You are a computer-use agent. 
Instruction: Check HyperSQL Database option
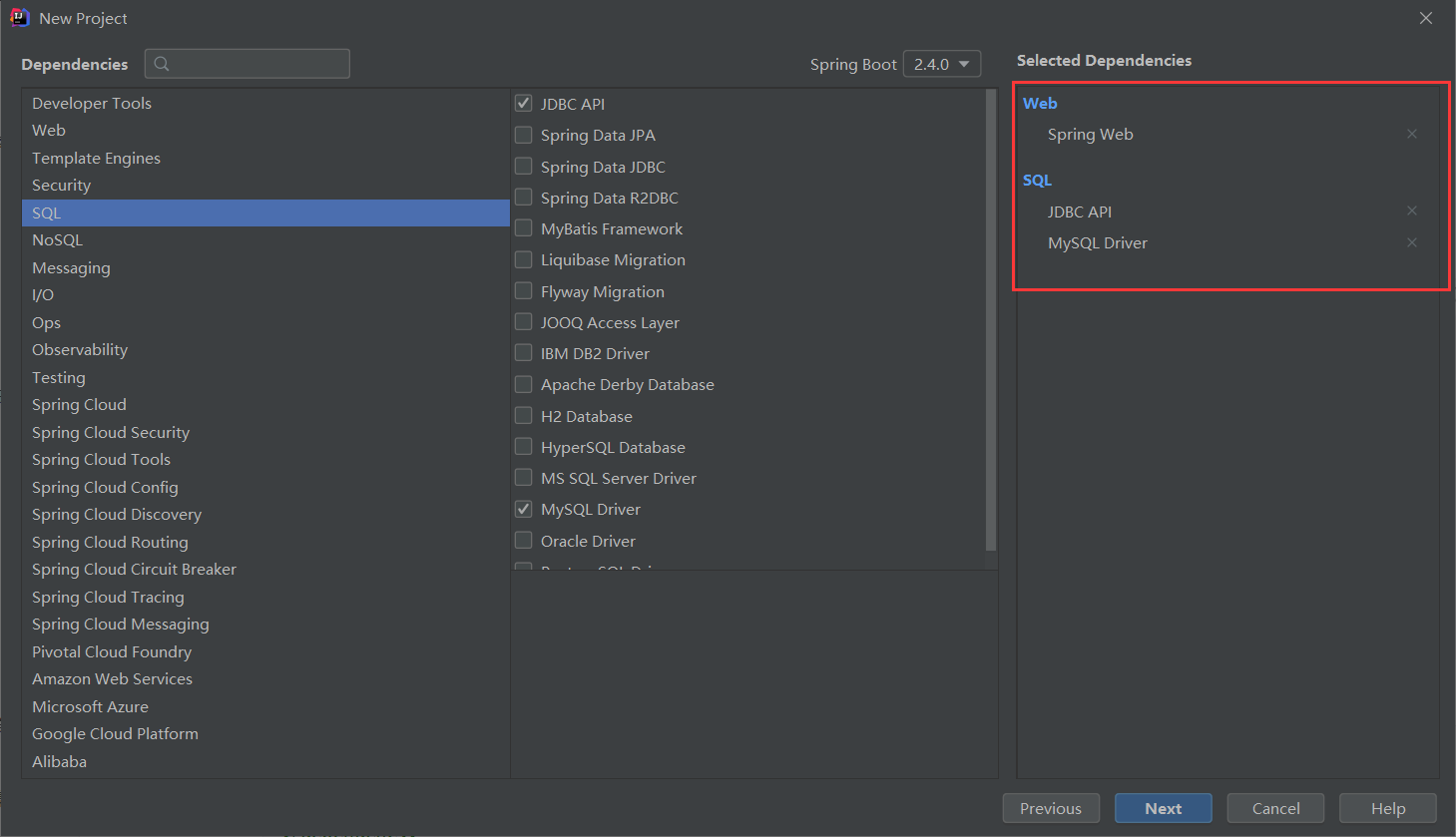[x=523, y=446]
